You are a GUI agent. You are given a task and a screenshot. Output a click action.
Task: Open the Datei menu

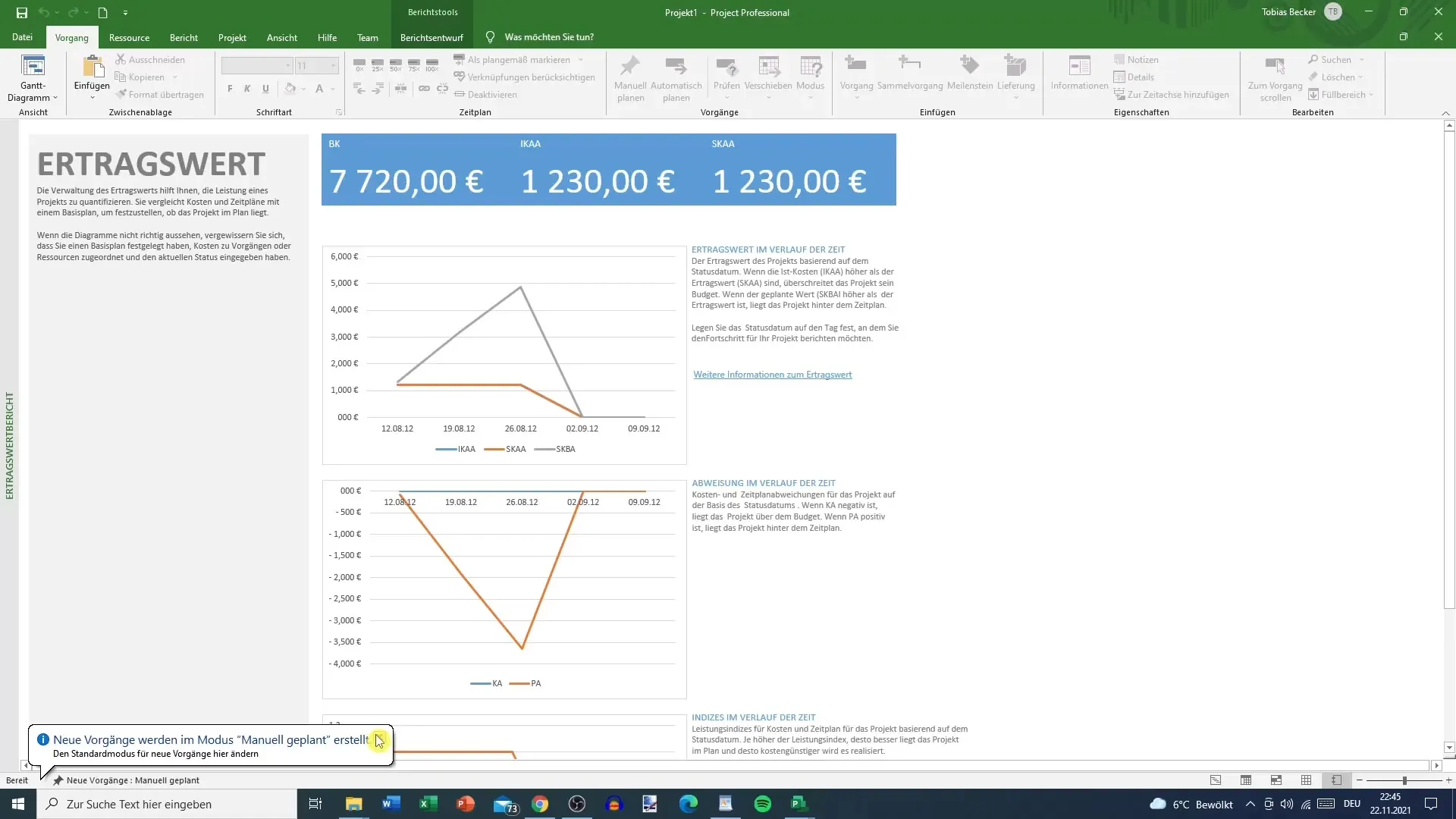click(22, 37)
